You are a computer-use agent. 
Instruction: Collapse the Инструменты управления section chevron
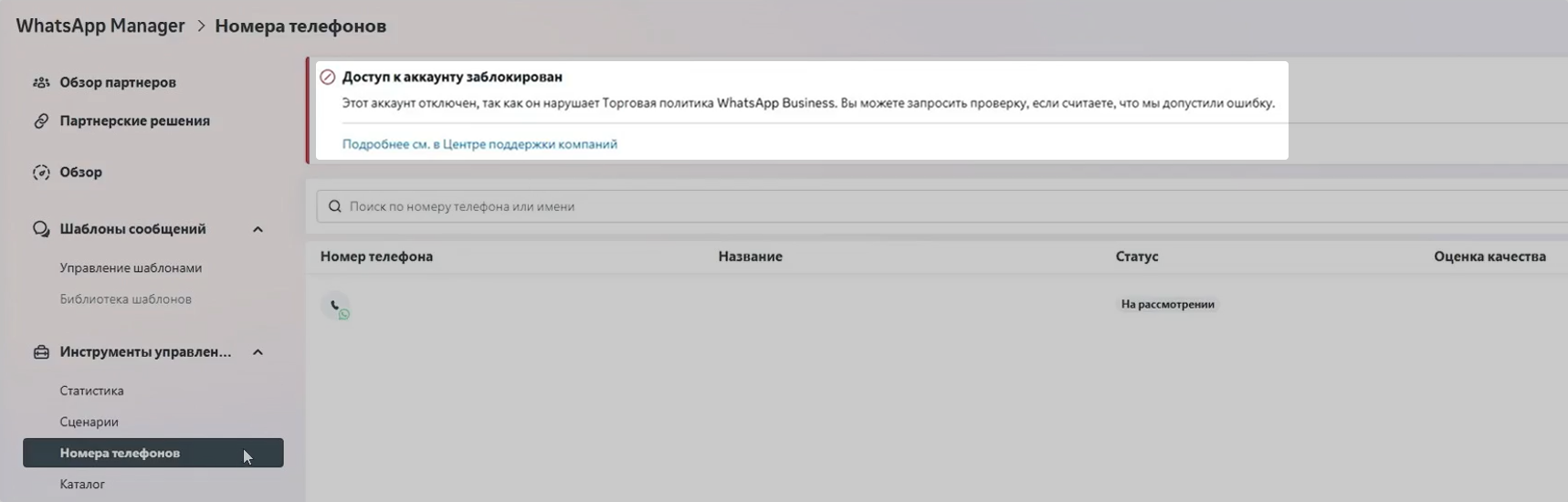pos(258,352)
